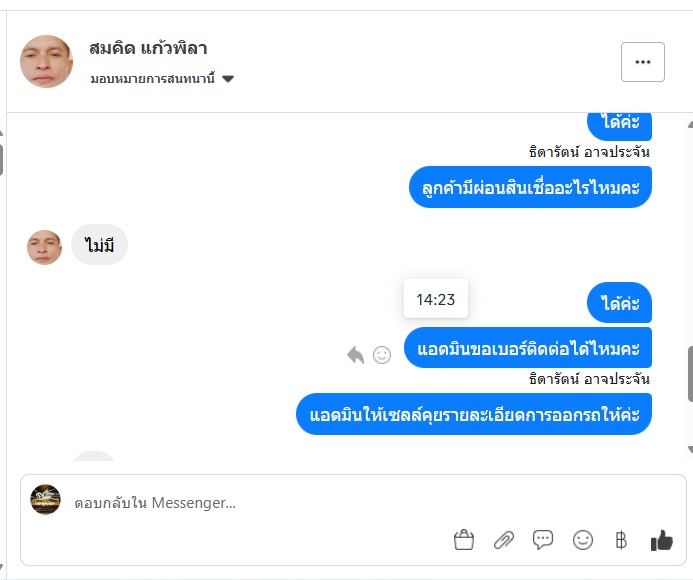Click the สมคิด แก้วพิลา contact name
This screenshot has height=580, width=693.
tap(148, 48)
